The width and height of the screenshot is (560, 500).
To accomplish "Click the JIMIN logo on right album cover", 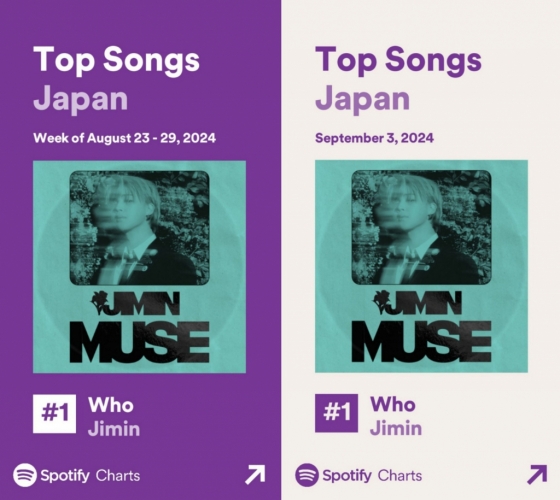I will coord(417,303).
